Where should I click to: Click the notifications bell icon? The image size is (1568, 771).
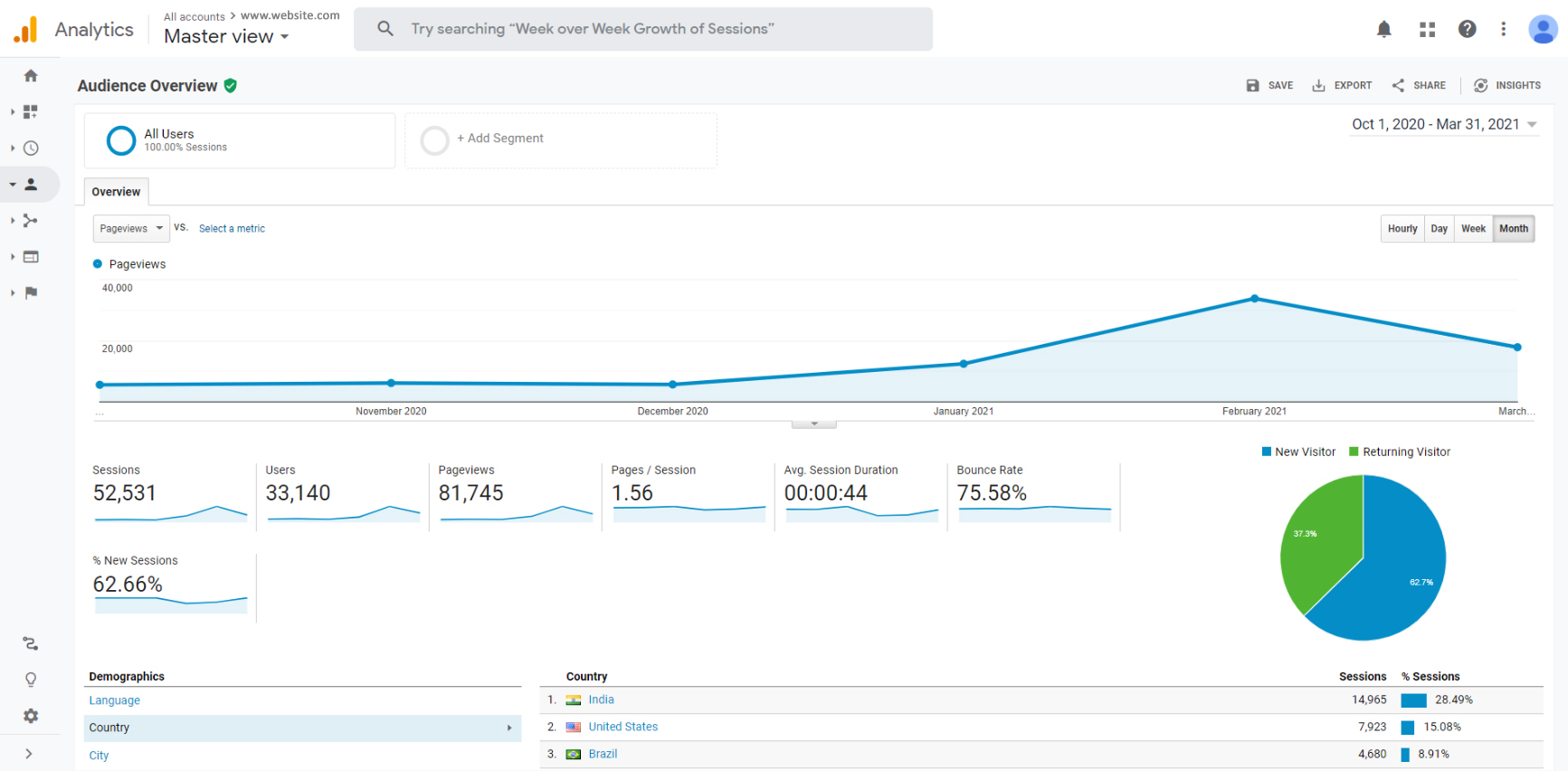tap(1383, 29)
